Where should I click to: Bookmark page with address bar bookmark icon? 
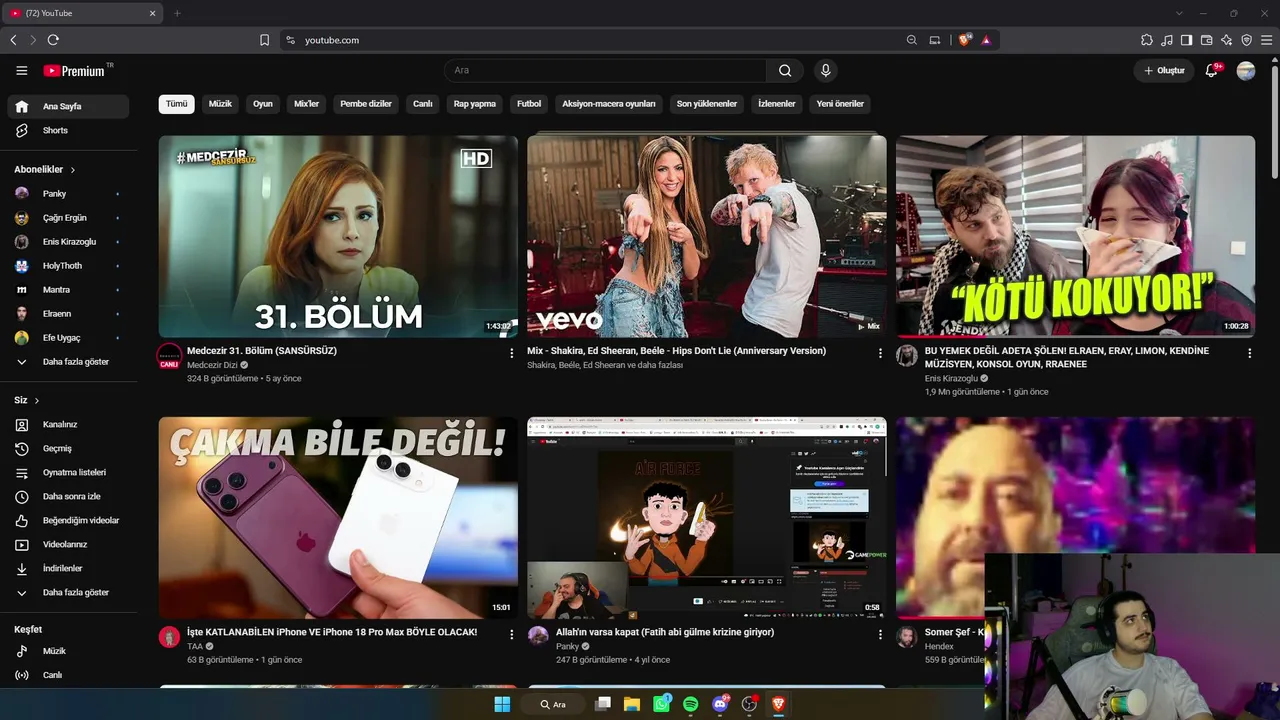point(264,40)
